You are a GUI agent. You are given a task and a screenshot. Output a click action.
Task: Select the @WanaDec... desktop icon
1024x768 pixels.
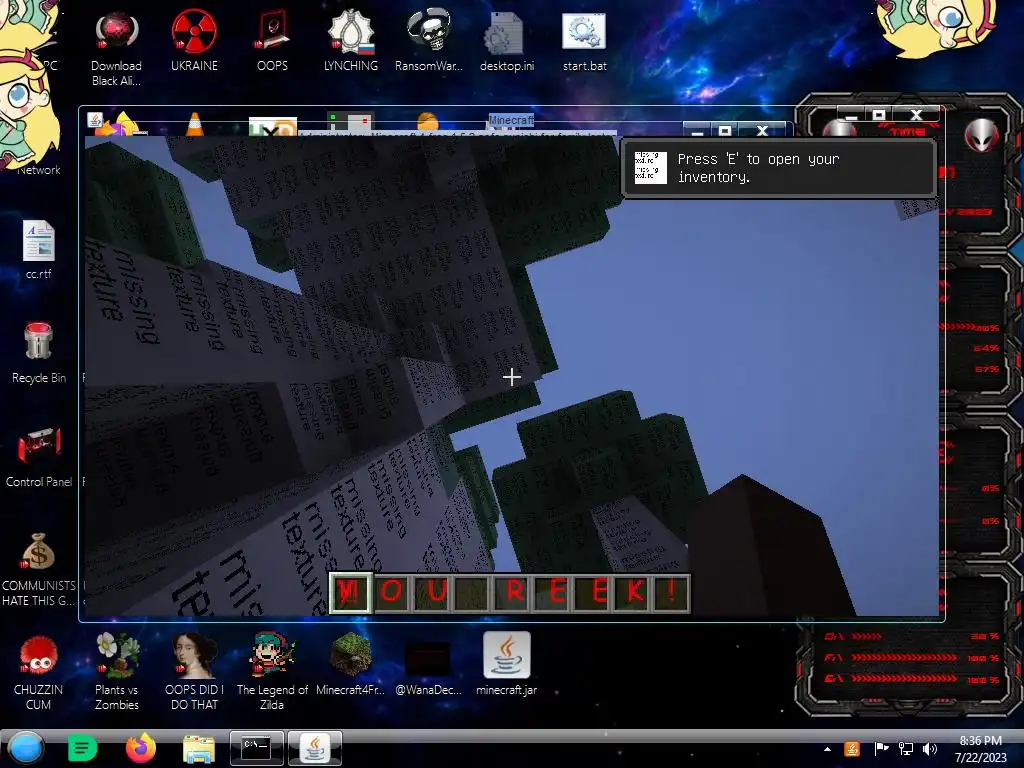coord(428,666)
